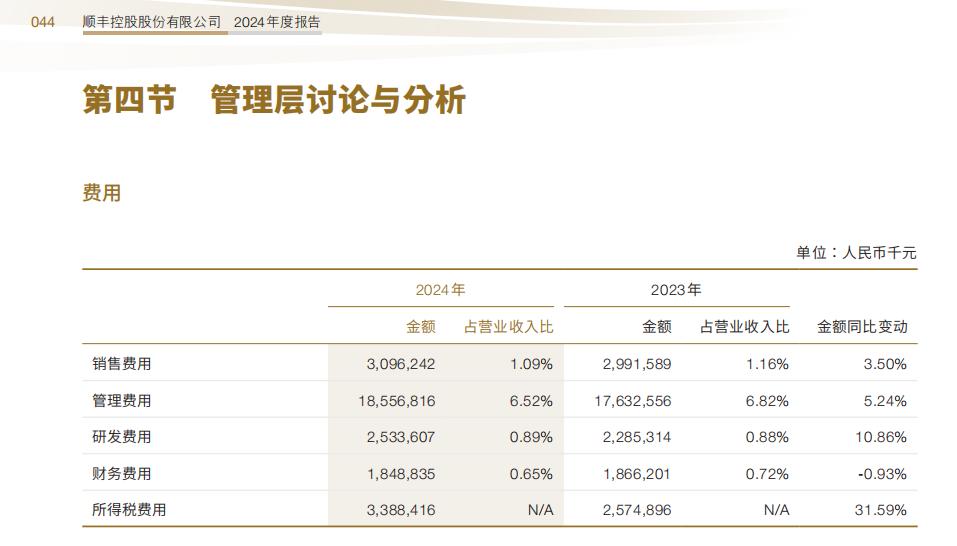Click page number 044 in header
957x546 pixels.
43,22
